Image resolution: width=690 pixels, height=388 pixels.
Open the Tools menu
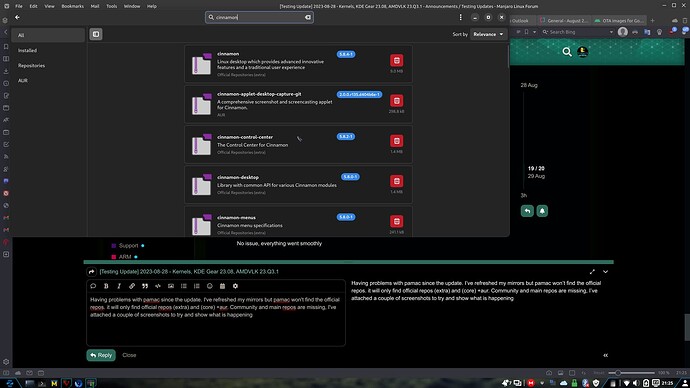[111, 6]
